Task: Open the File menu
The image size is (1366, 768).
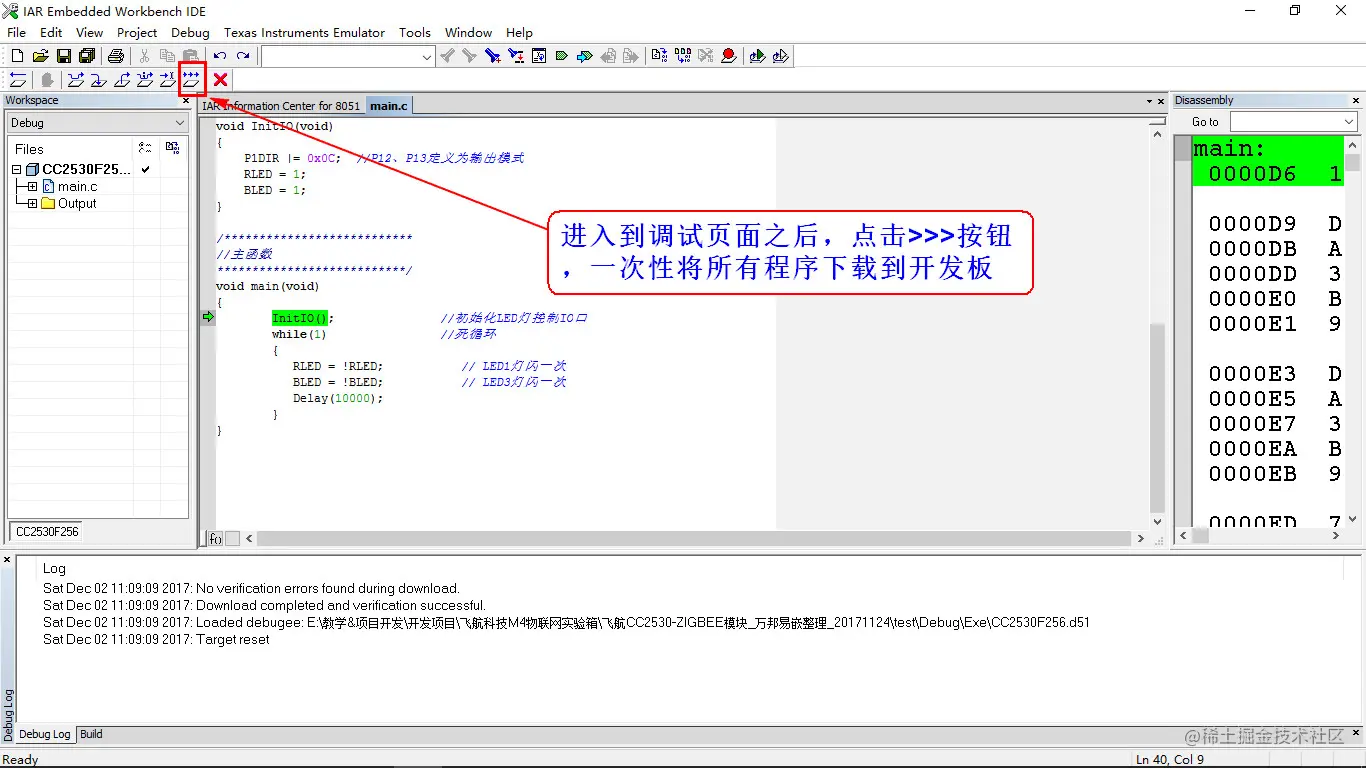Action: (17, 32)
